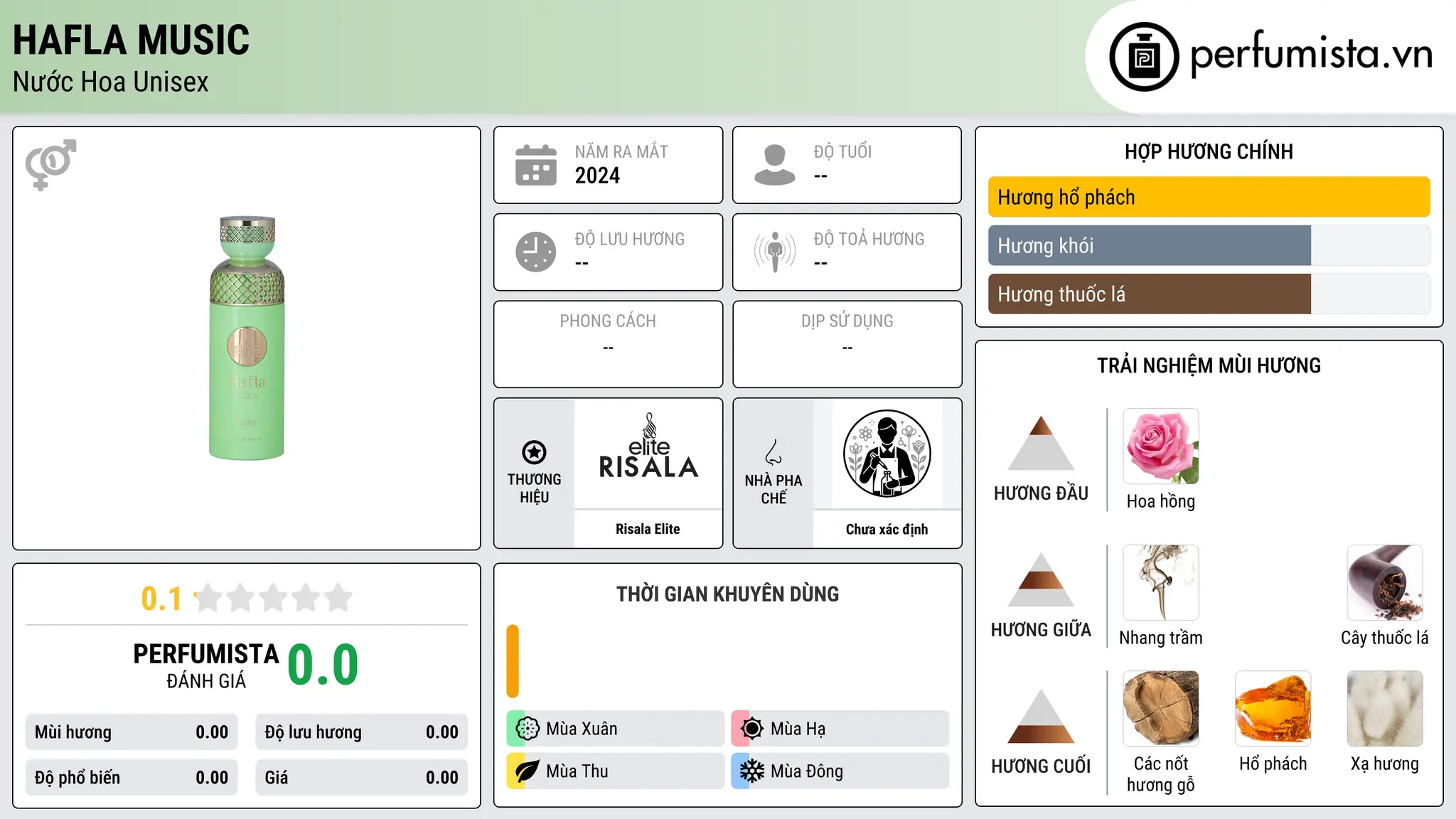Click the Các nốt hương gỗ label
This screenshot has height=819, width=1456.
tap(1161, 774)
